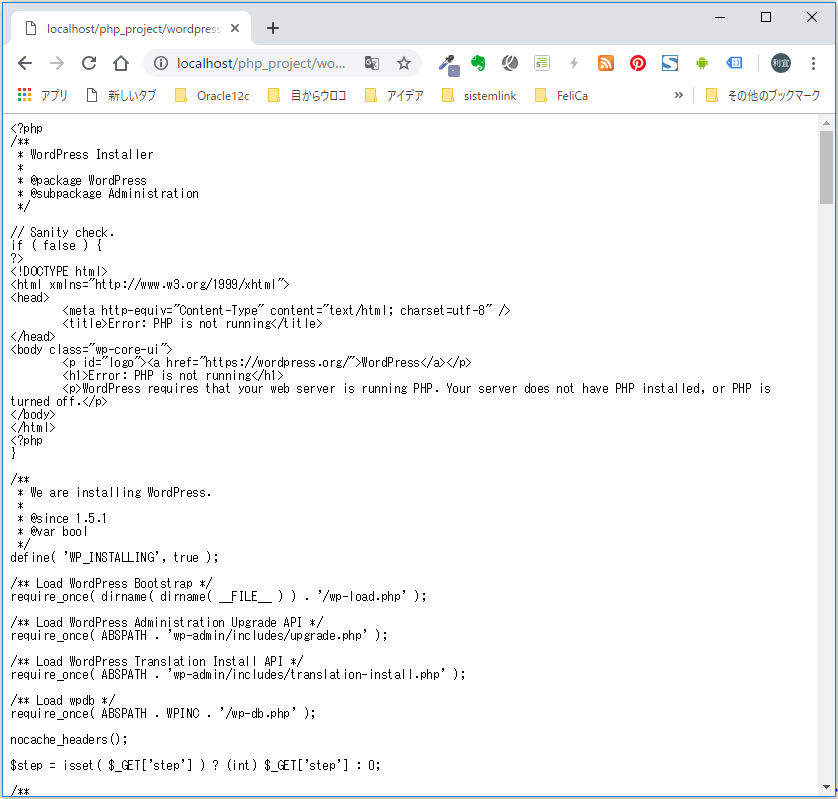Open the Evernote Web Clipper extension
This screenshot has height=799, width=838.
(478, 64)
